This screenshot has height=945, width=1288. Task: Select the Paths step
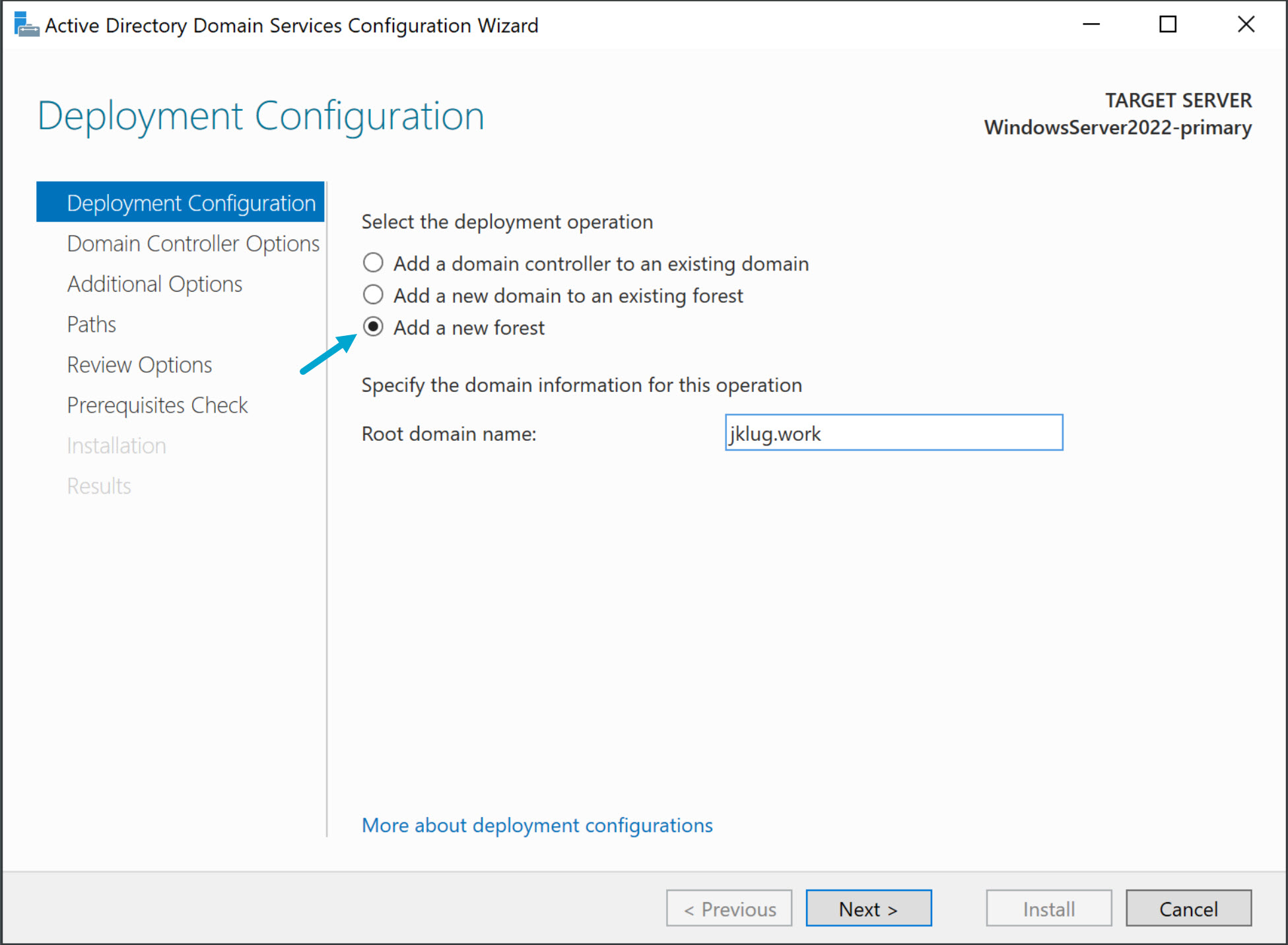[x=91, y=324]
